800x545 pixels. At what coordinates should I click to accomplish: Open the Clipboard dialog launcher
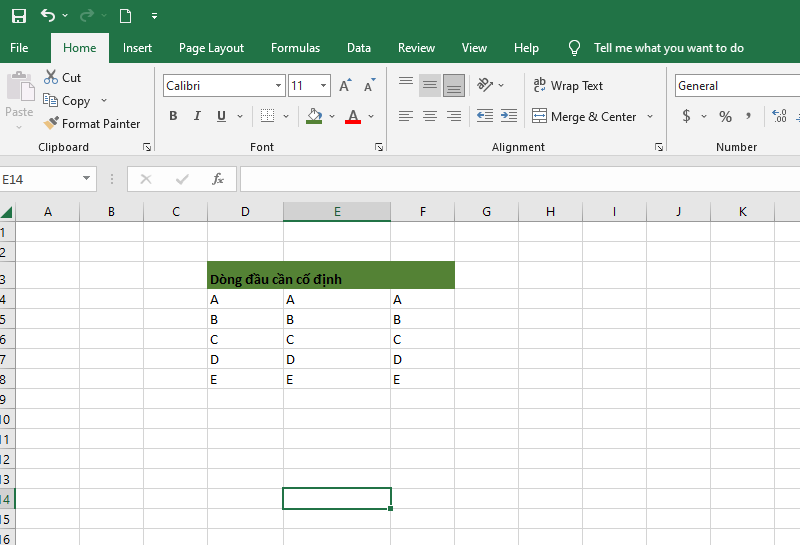[147, 147]
